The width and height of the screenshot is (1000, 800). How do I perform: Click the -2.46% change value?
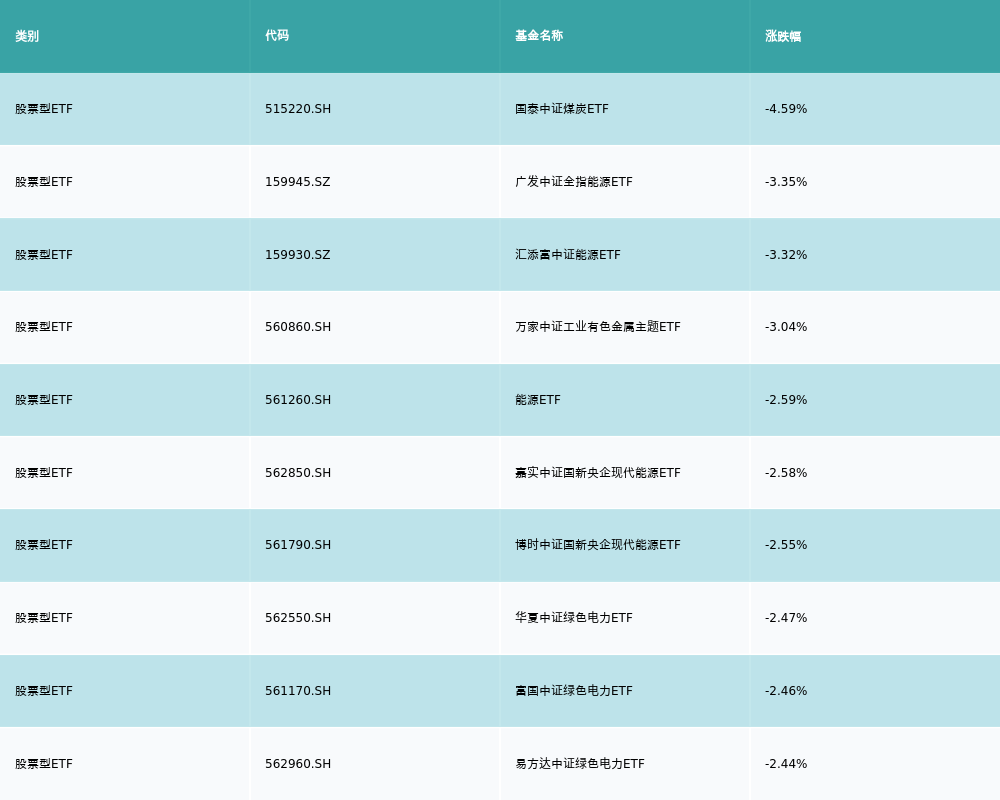pyautogui.click(x=786, y=691)
